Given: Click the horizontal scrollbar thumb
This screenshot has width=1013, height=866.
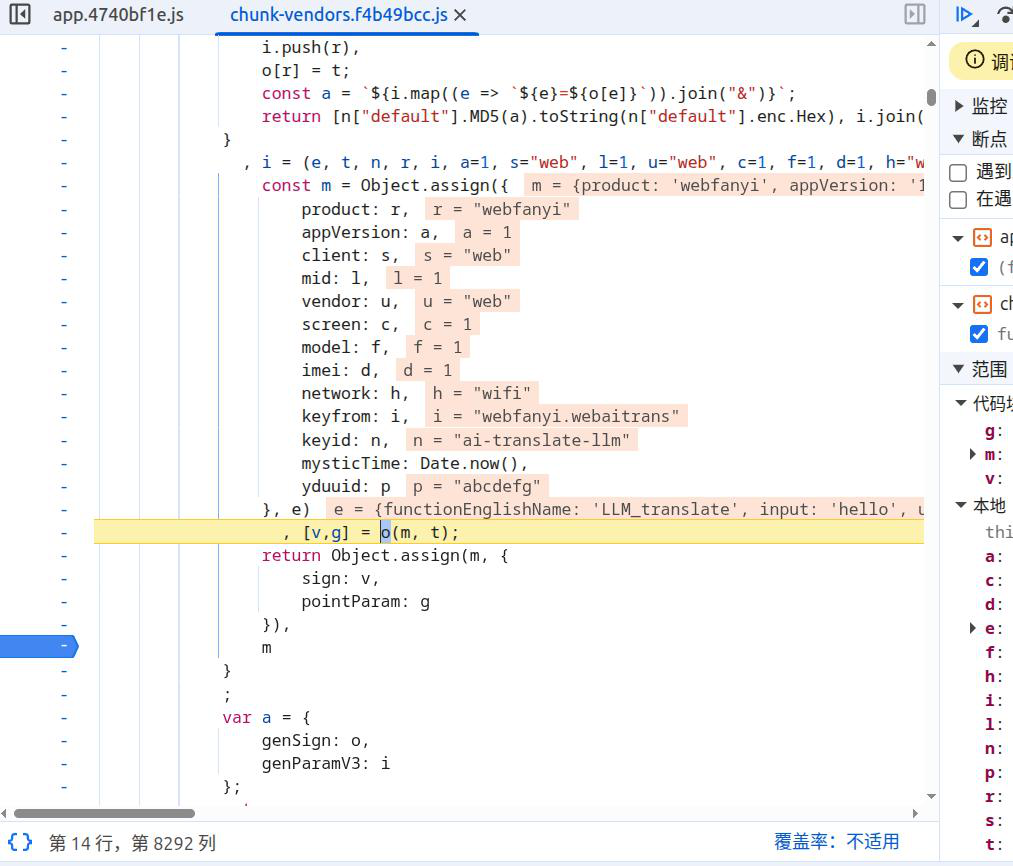Looking at the screenshot, I should point(104,813).
